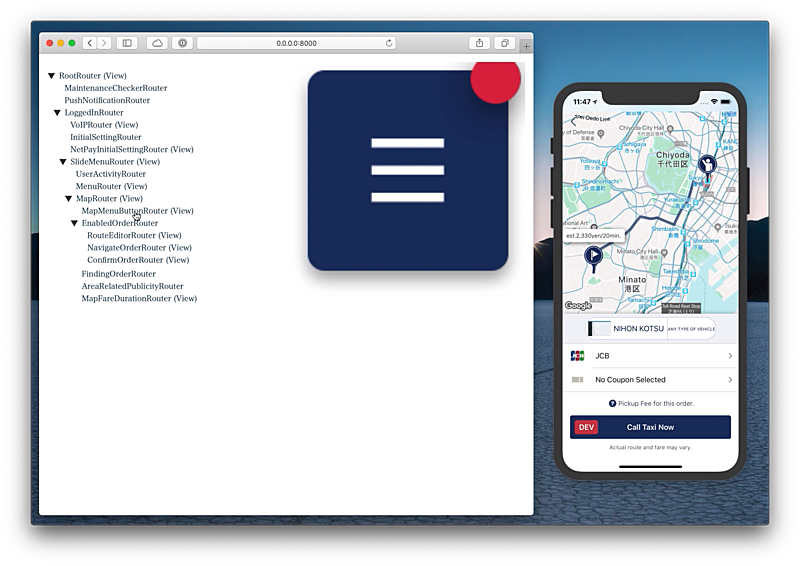Tap the back arrow on the phone map
The width and height of the screenshot is (800, 566).
(573, 121)
